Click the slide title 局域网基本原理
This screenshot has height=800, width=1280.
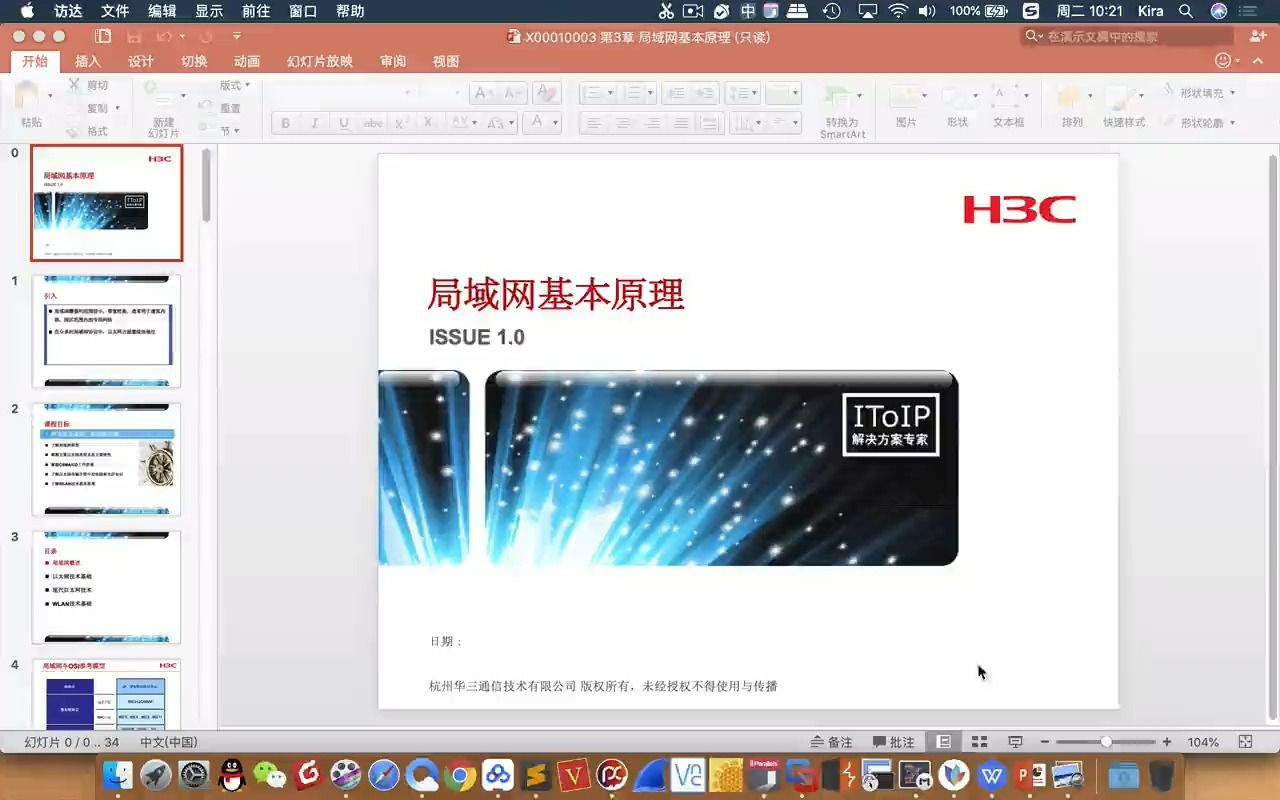(556, 295)
